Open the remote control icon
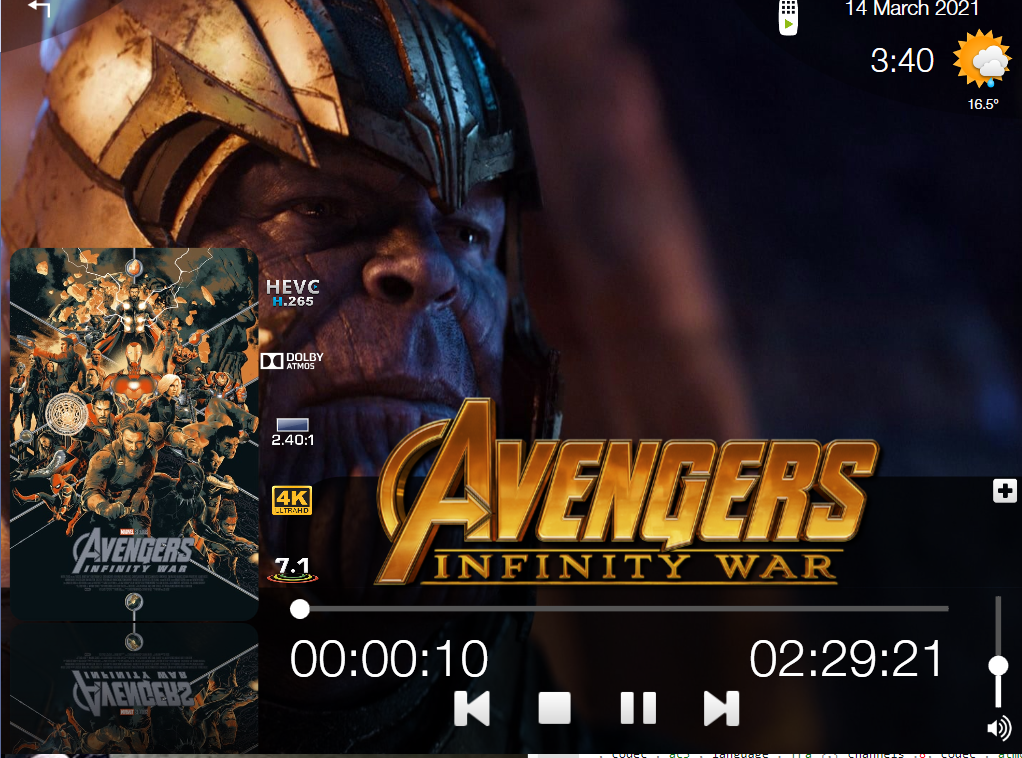Screen dimensions: 1022x758 click(x=788, y=17)
